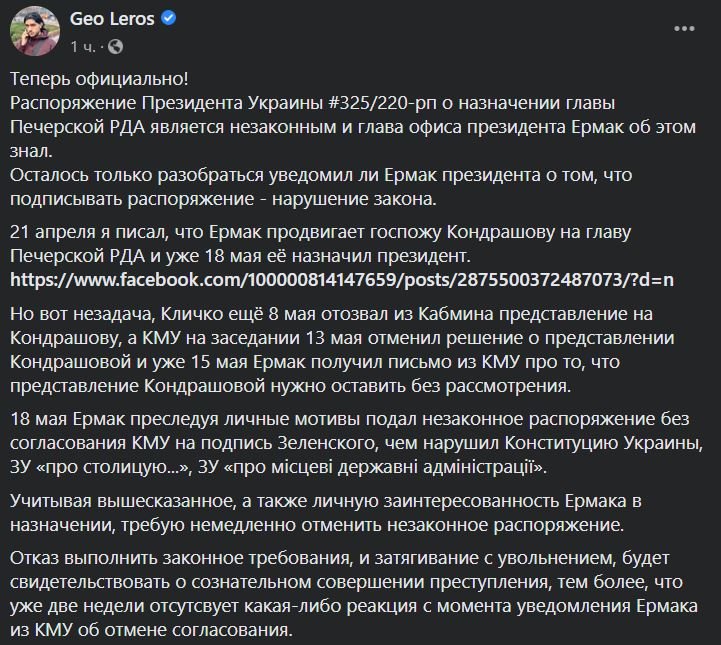Click the words 'нарушение закона' in the post
Screen dimensions: 721x645
coord(353,199)
